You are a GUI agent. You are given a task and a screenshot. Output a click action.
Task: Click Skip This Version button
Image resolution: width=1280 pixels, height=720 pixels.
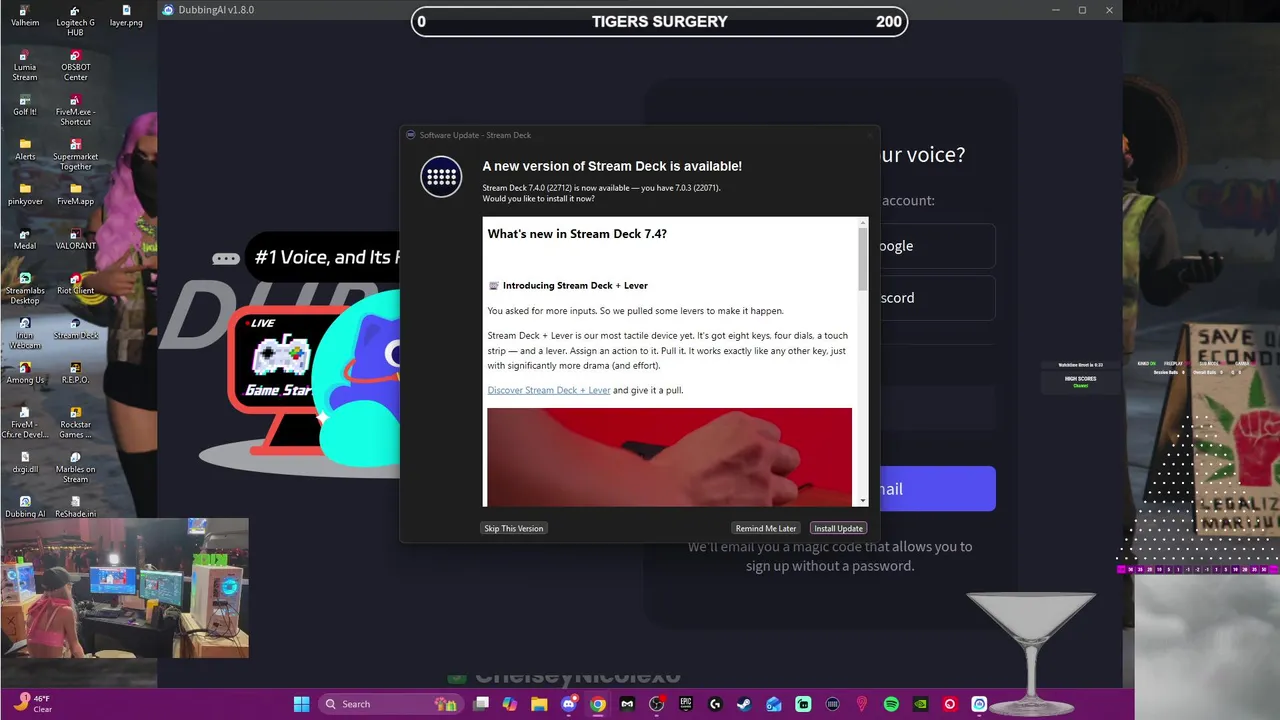pos(514,528)
